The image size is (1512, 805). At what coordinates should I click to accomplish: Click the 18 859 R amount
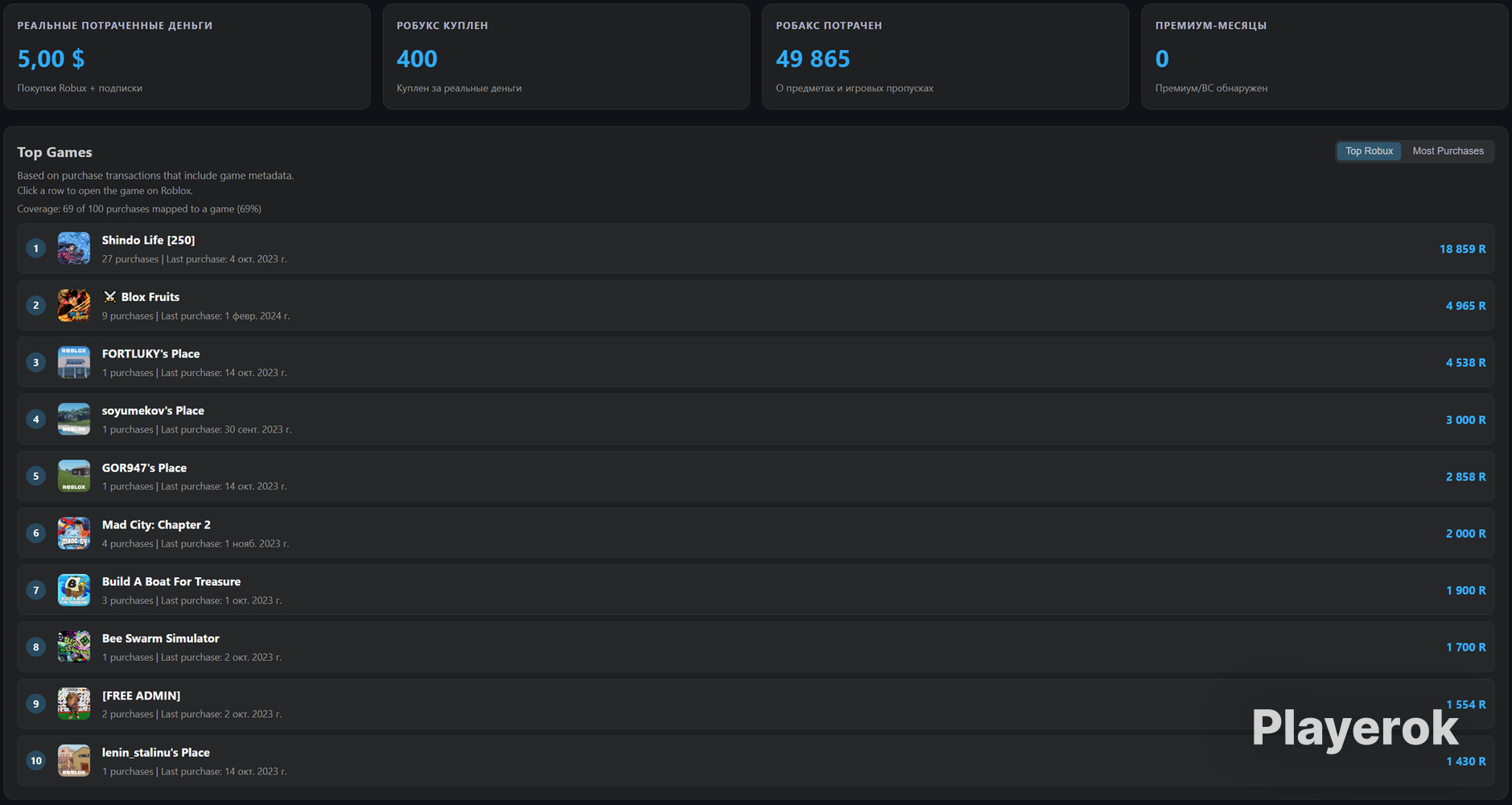[1462, 250]
